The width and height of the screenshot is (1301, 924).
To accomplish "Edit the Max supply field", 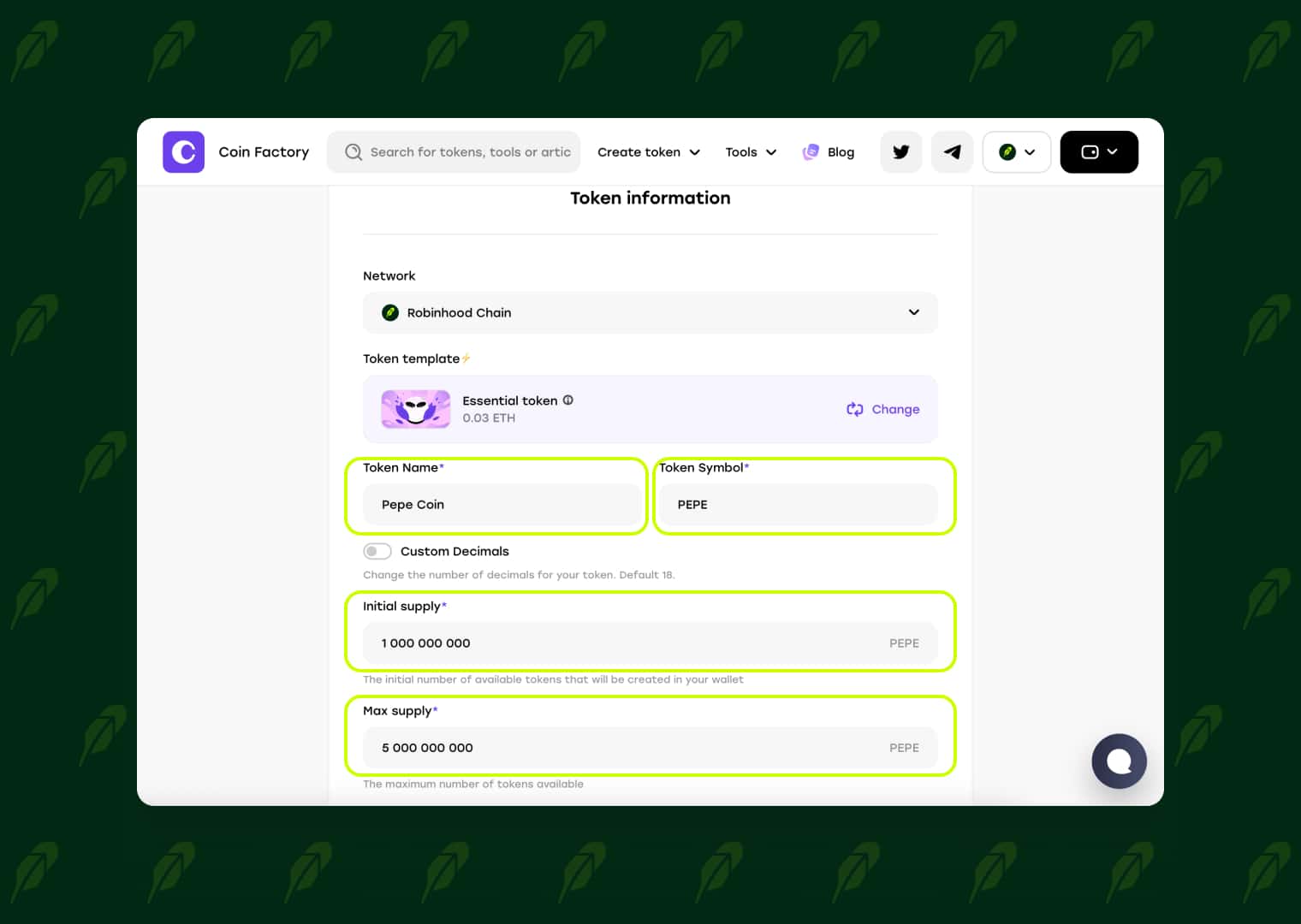I will click(x=650, y=748).
